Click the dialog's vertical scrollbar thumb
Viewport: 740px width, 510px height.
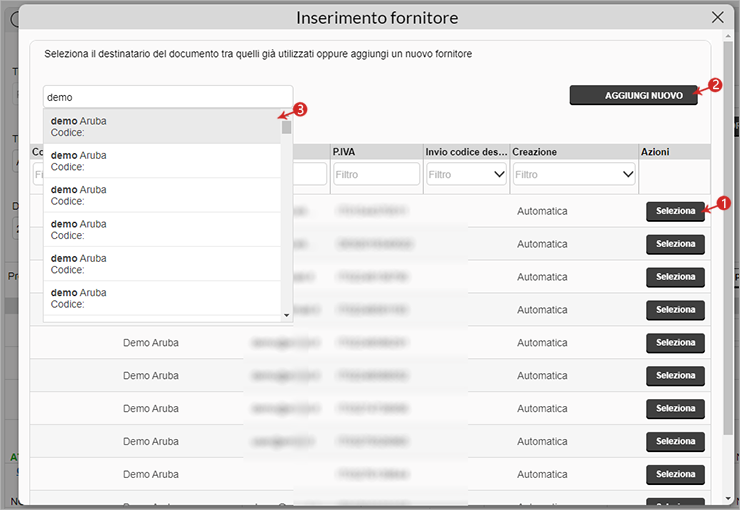(x=727, y=238)
